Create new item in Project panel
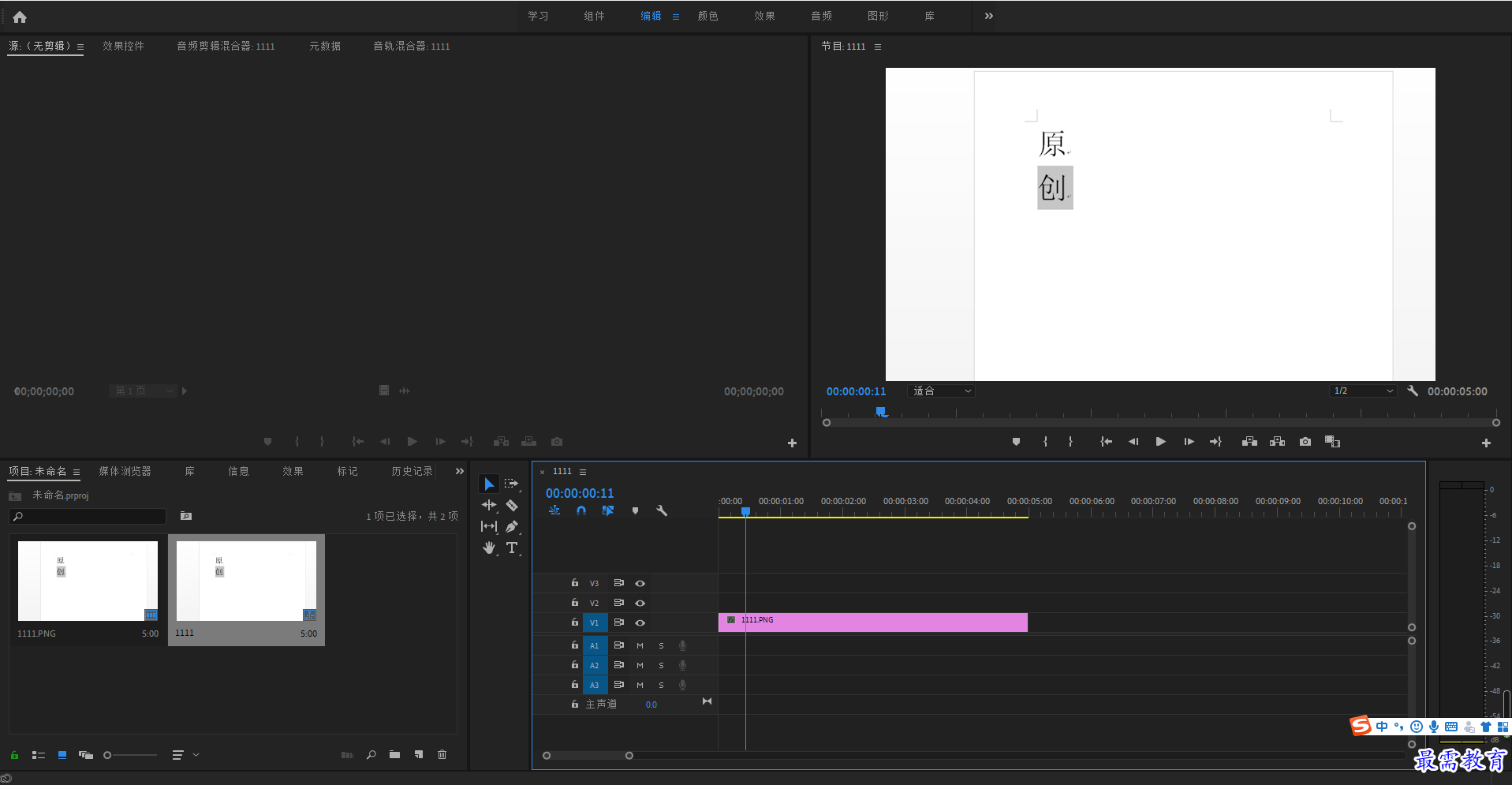Viewport: 1512px width, 785px height. [419, 755]
